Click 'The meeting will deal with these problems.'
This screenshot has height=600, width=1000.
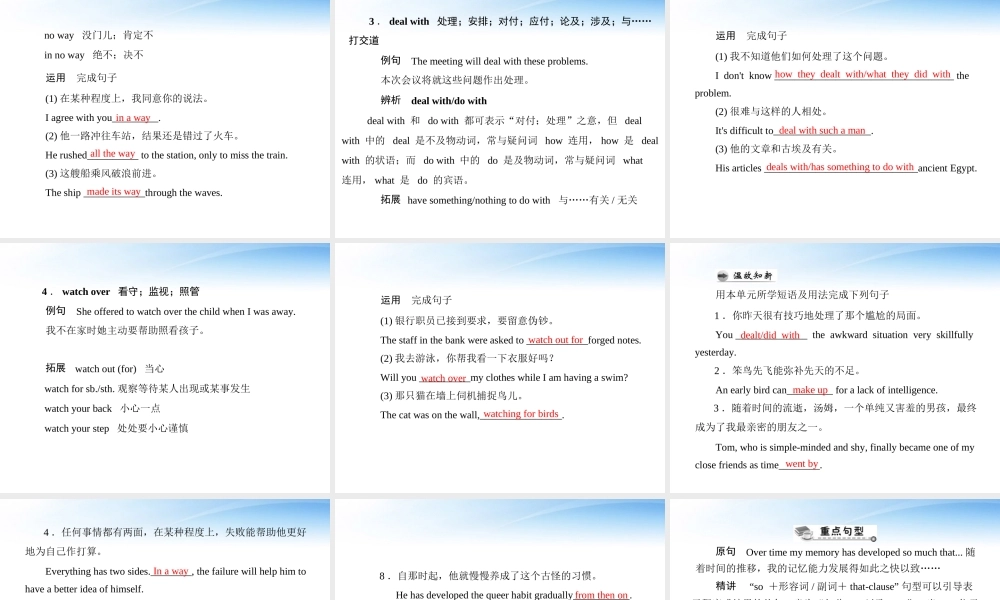pyautogui.click(x=499, y=61)
